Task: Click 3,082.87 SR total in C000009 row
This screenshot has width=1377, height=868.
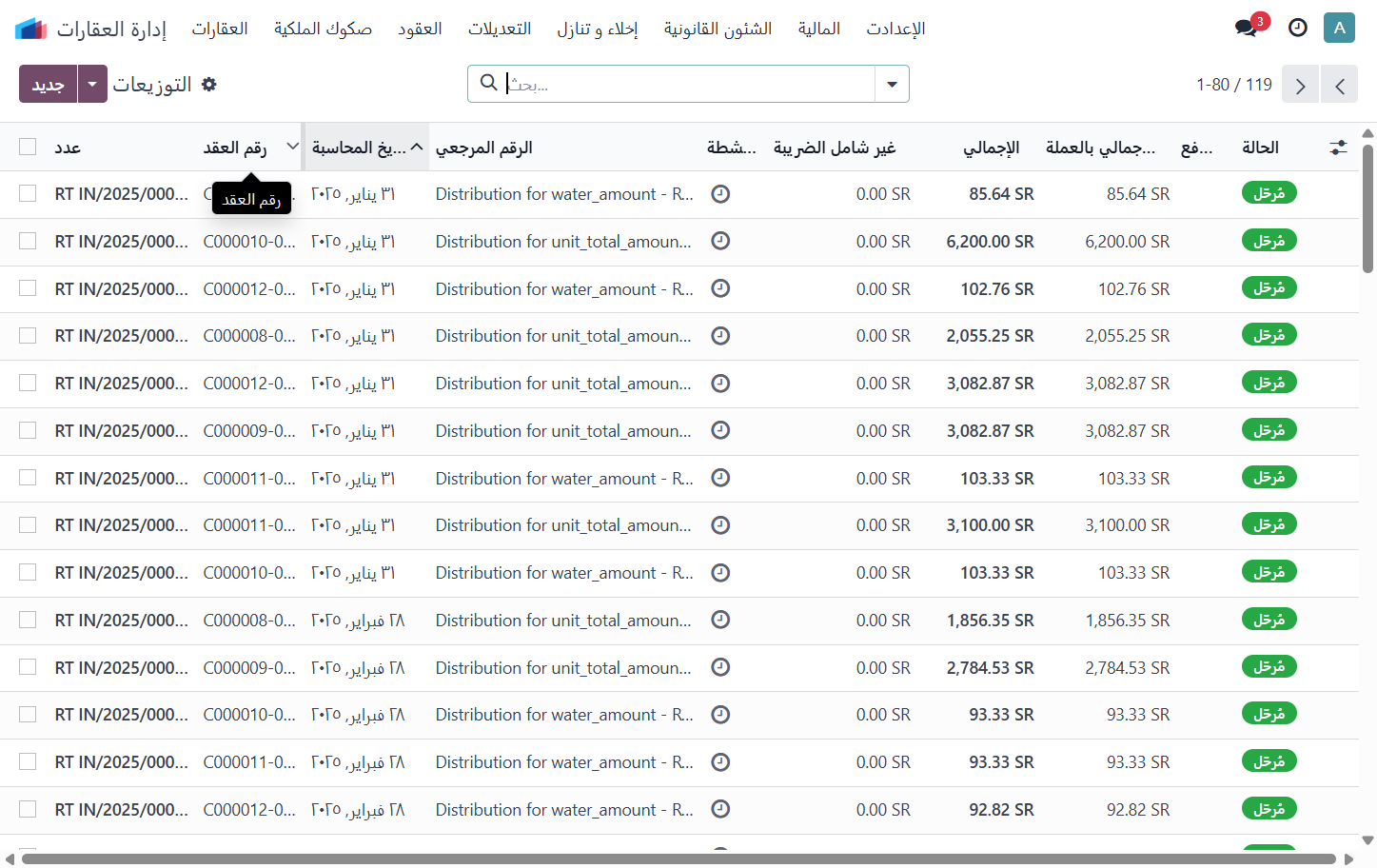Action: [x=990, y=430]
